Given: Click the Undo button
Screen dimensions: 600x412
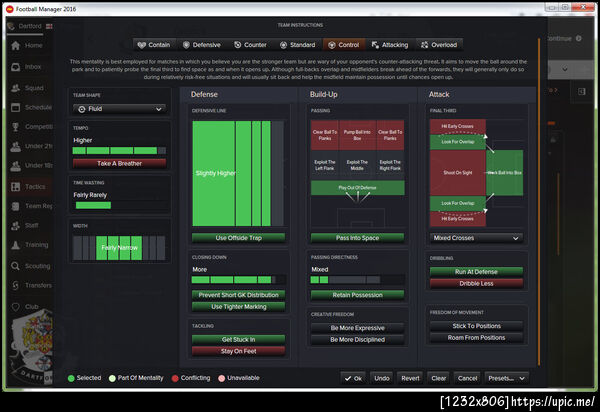Looking at the screenshot, I should [382, 378].
